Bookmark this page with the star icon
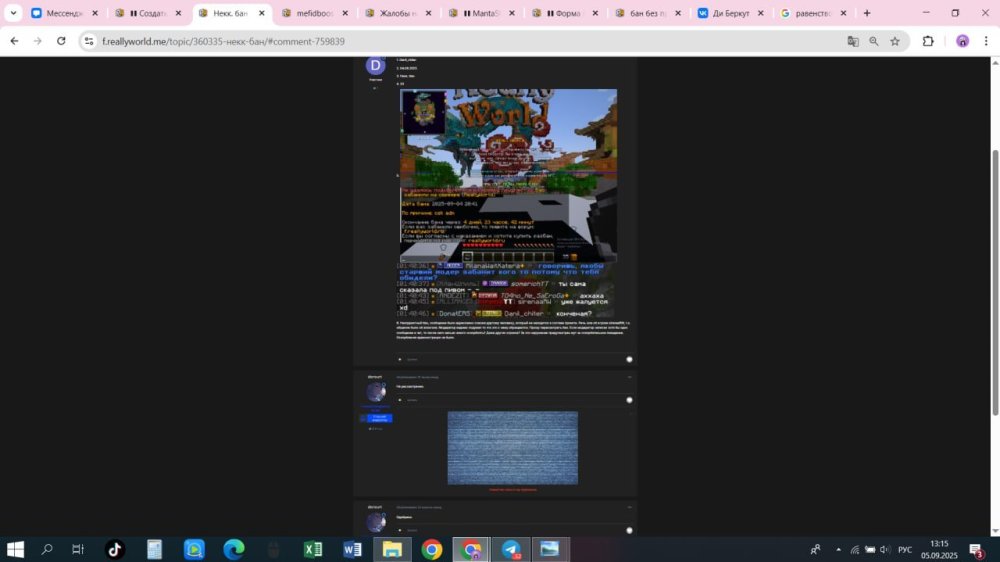 tap(895, 41)
